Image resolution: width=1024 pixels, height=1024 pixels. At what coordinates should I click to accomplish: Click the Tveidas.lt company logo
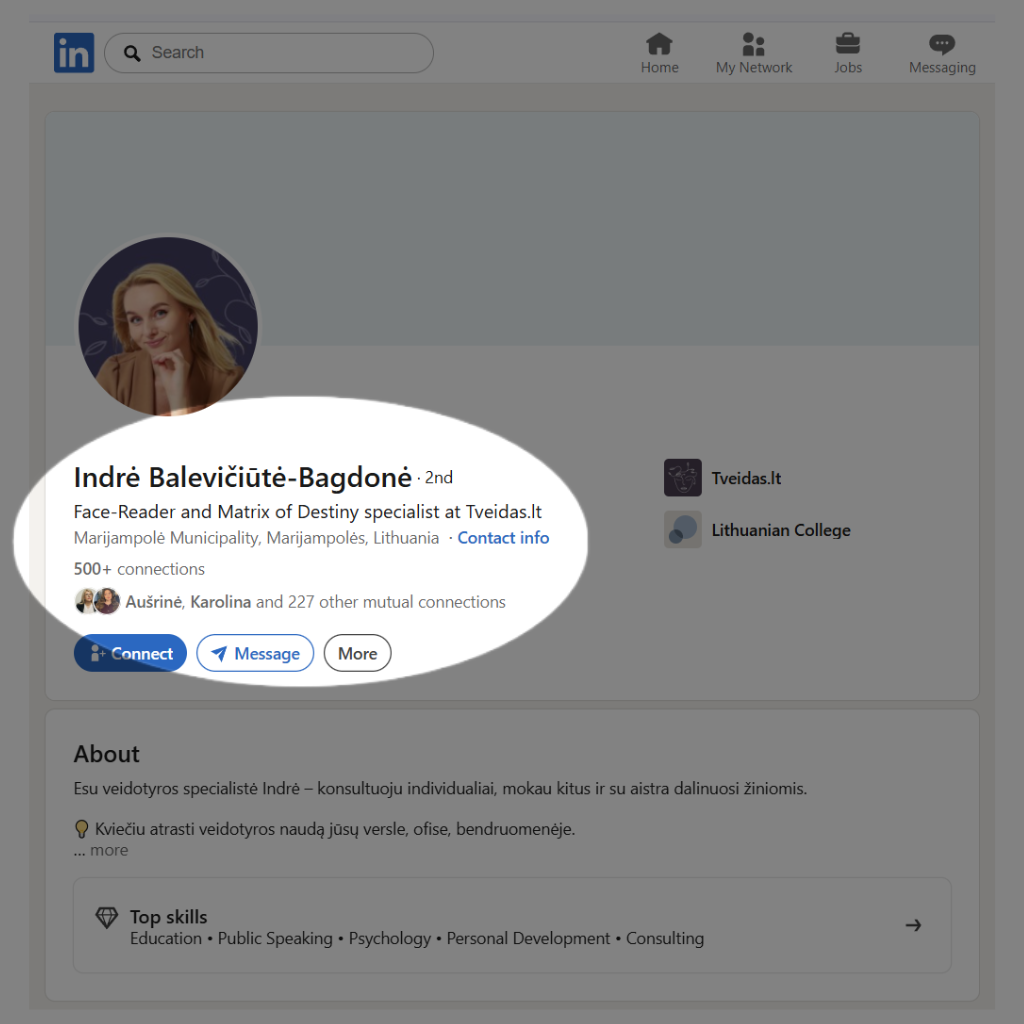(683, 478)
